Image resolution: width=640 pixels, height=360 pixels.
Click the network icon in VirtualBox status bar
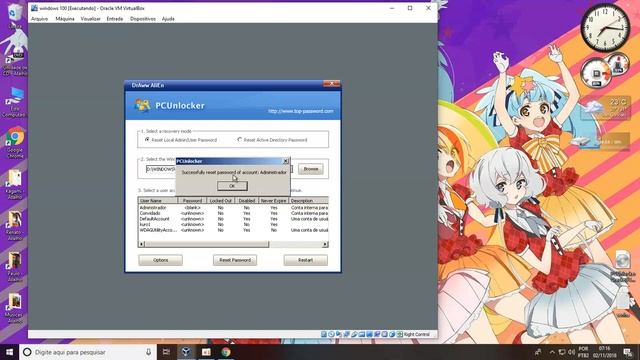(347, 334)
